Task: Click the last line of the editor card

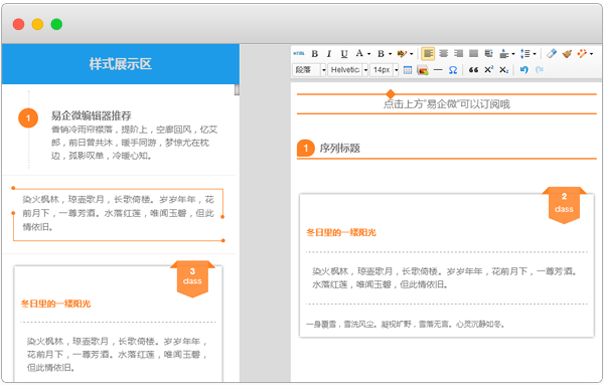Action: click(405, 324)
